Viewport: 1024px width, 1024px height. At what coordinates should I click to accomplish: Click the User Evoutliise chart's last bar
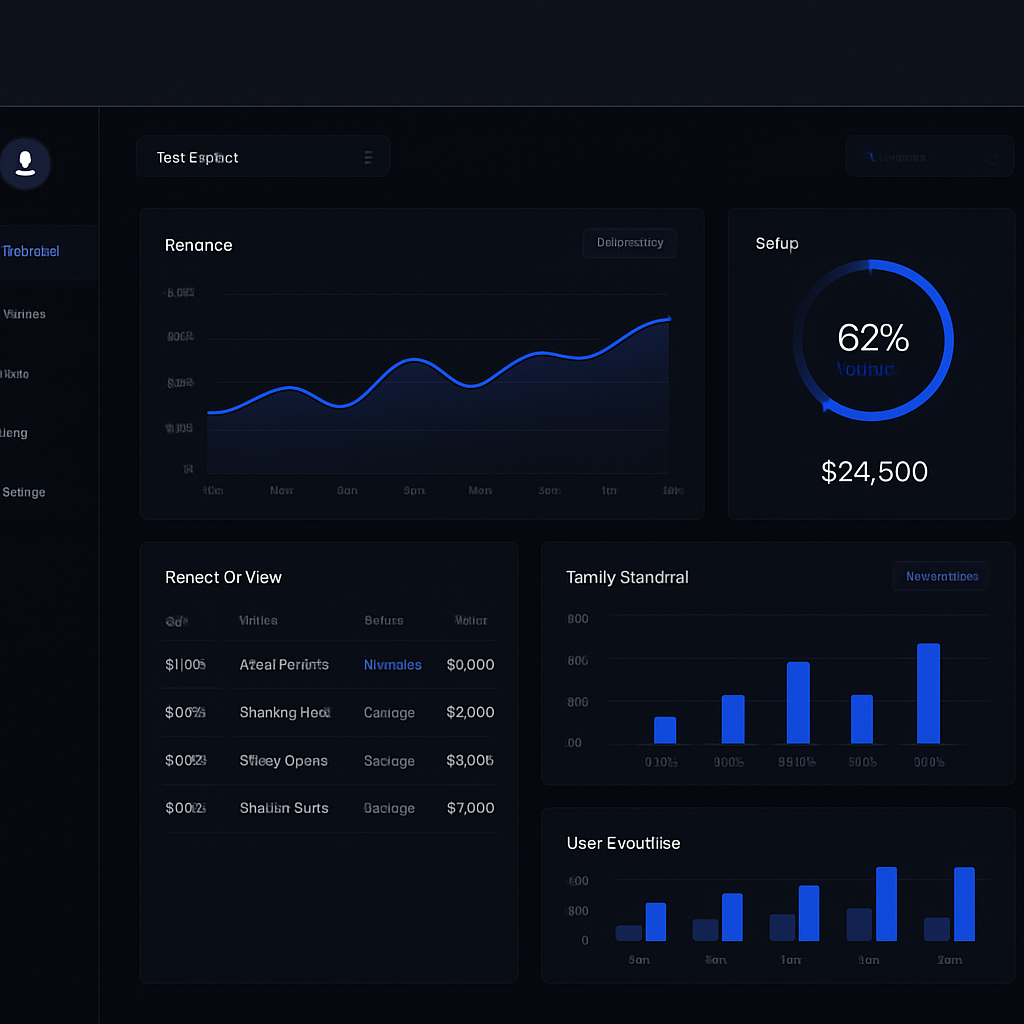click(964, 904)
